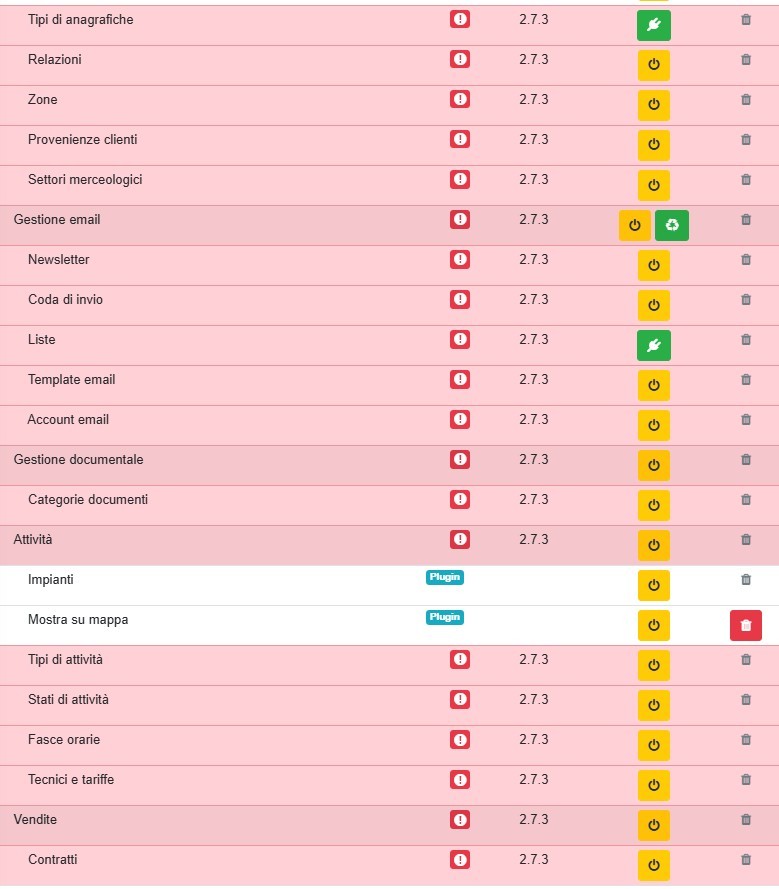Click the Plugin badge for Mostra su mappa
Screen dimensions: 779x889
445,617
